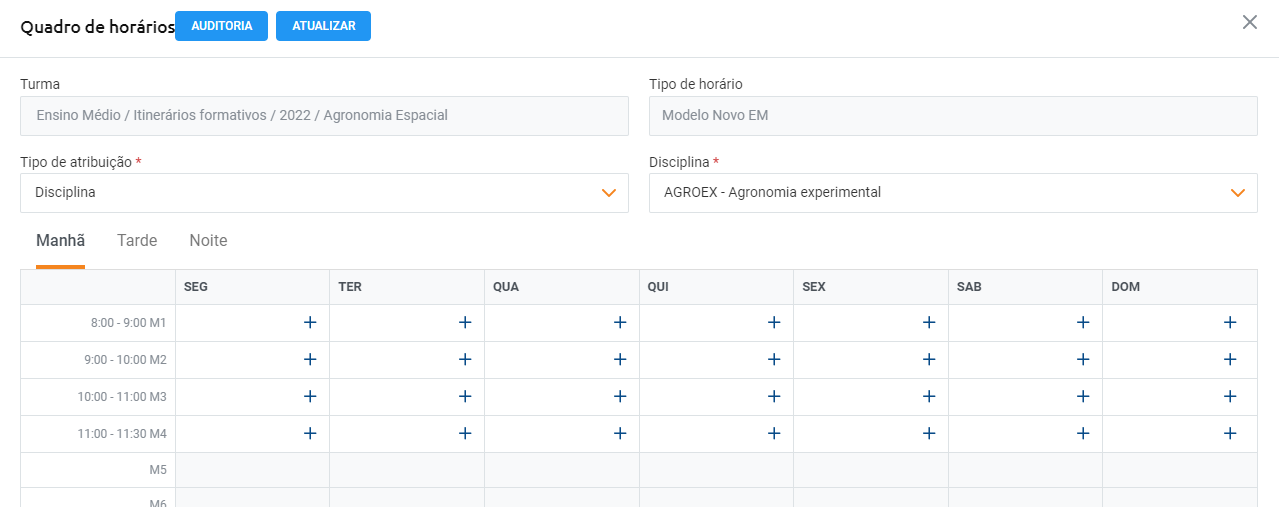Add class on QUA for 8:00 - 9:00 M1
The width and height of the screenshot is (1279, 507).
coord(620,322)
